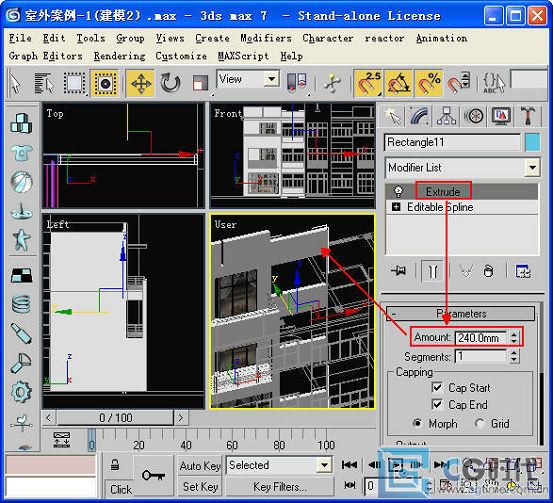Image resolution: width=553 pixels, height=503 pixels.
Task: Click the Set Key button
Action: coord(200,487)
